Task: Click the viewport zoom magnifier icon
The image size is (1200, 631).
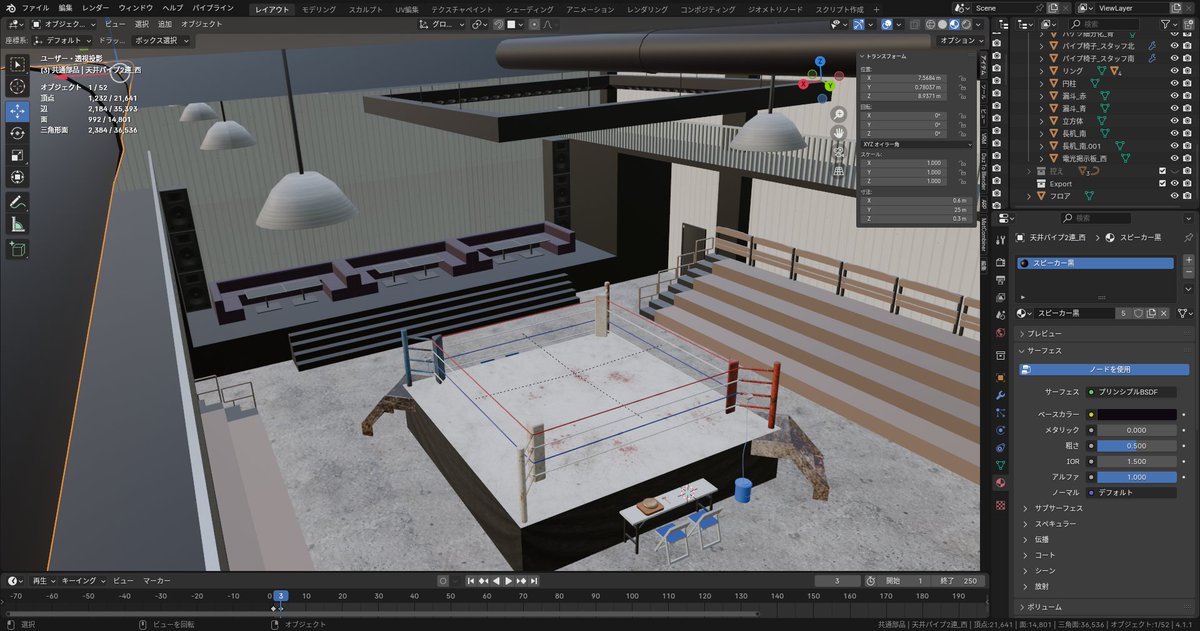Action: pos(840,114)
